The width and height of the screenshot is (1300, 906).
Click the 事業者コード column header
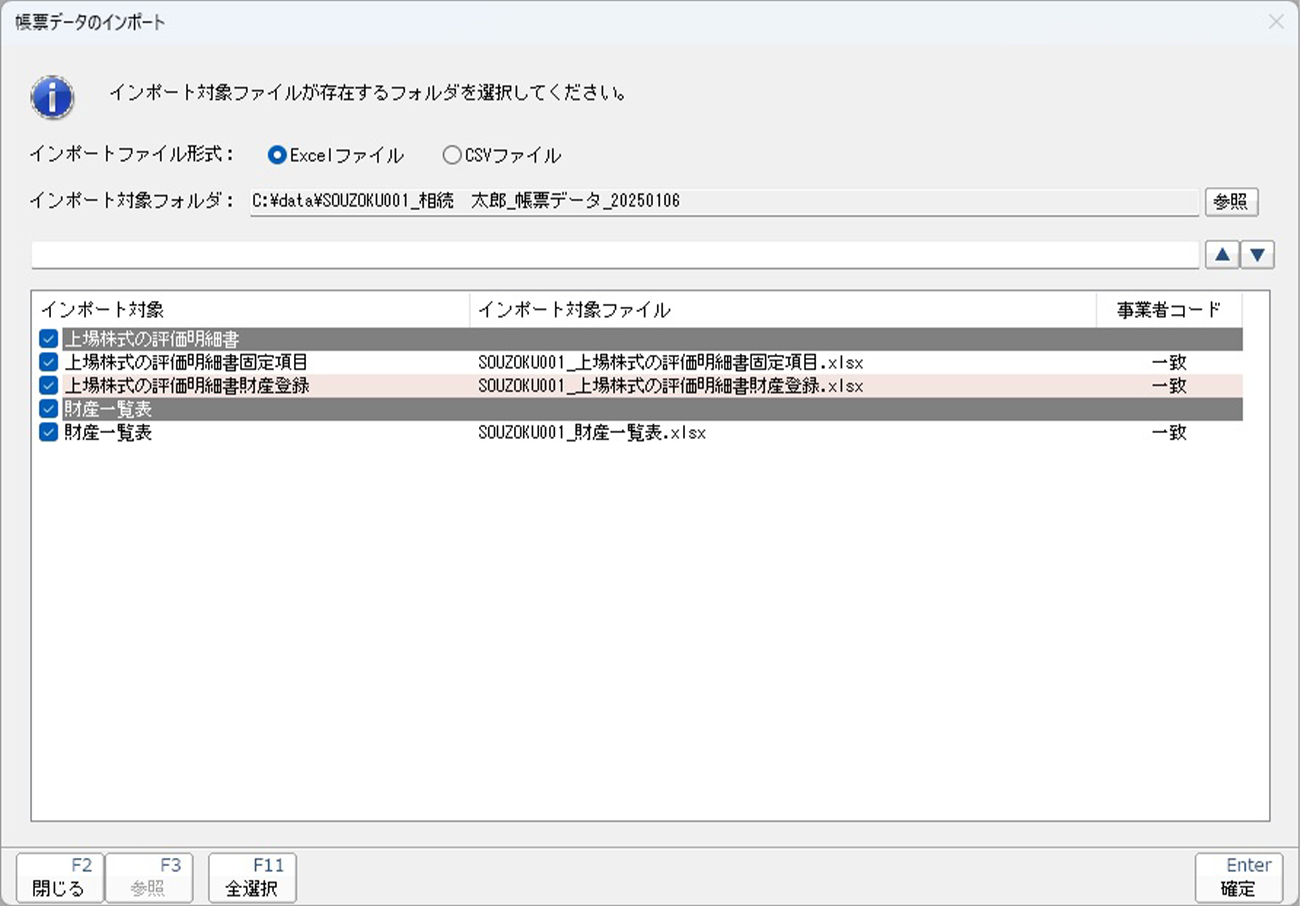(x=1168, y=310)
